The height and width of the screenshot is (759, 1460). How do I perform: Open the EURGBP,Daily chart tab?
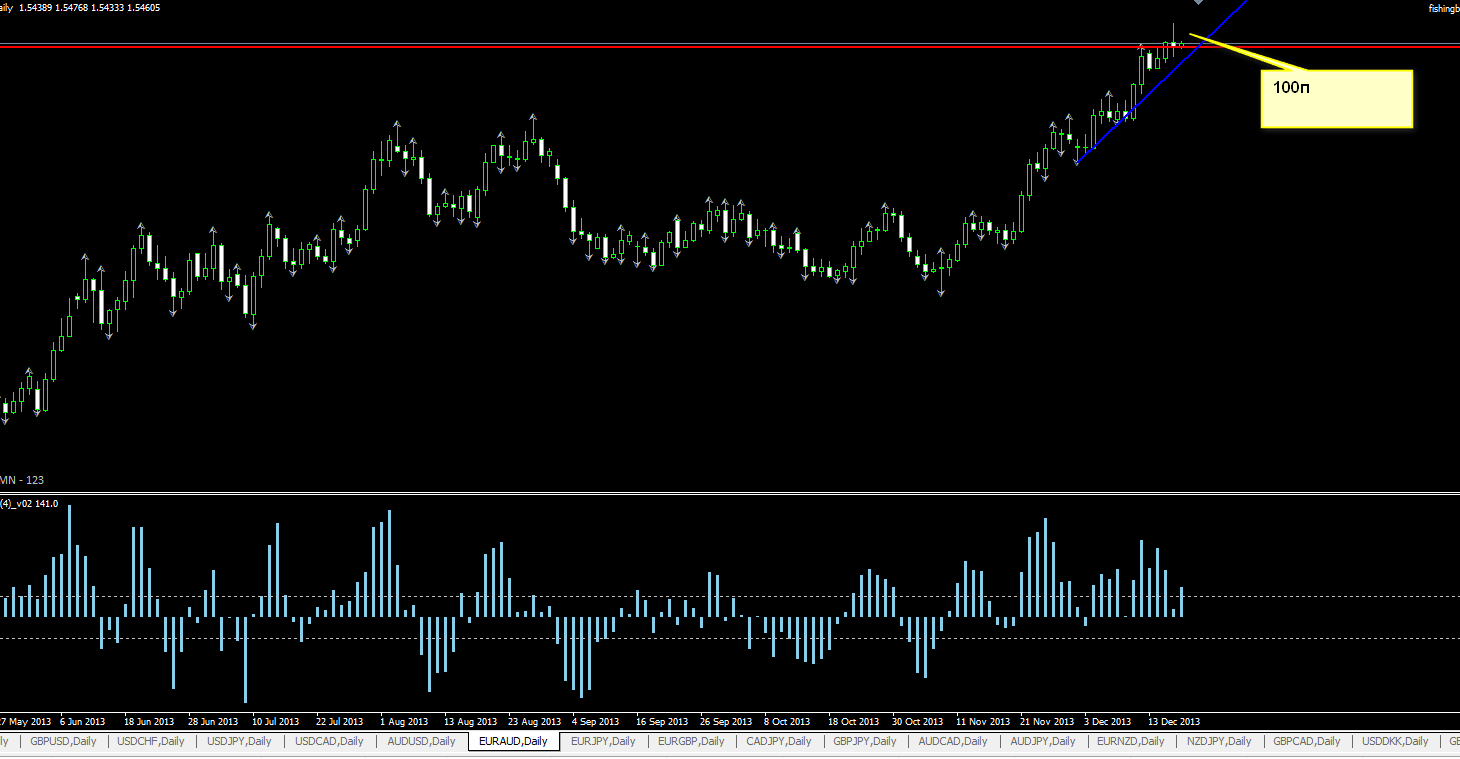pyautogui.click(x=691, y=741)
